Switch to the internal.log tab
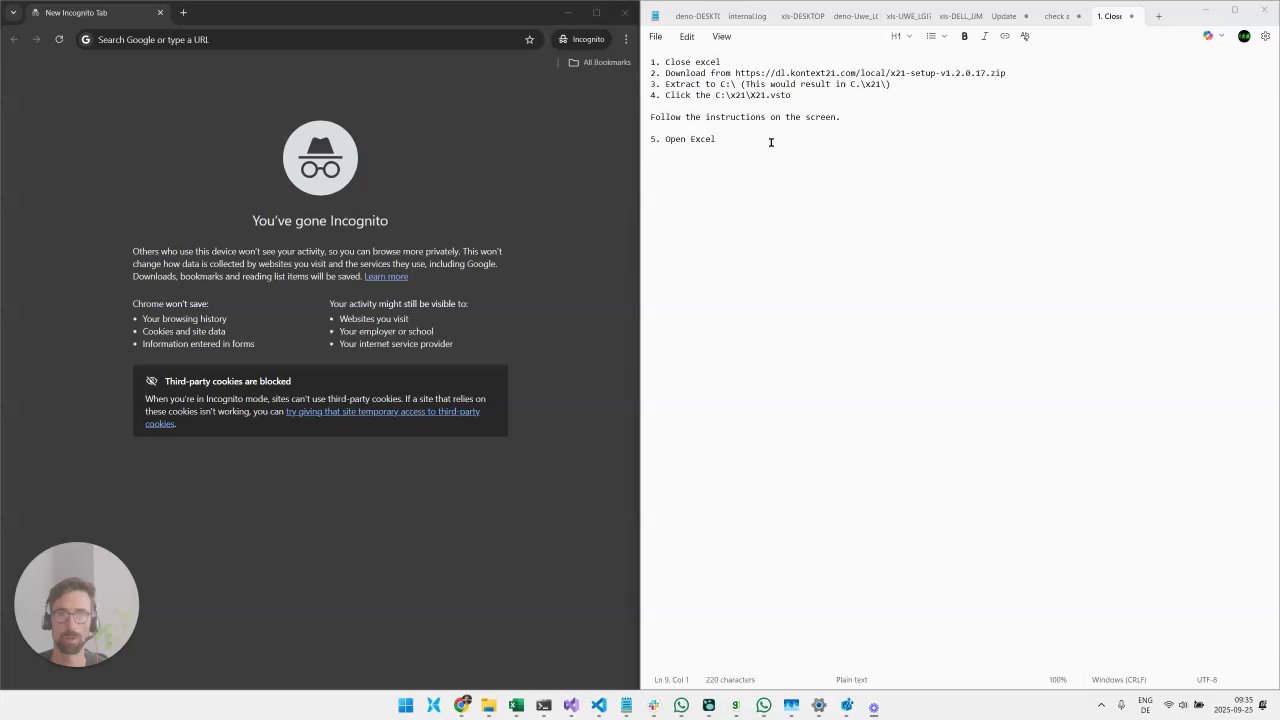 tap(747, 16)
